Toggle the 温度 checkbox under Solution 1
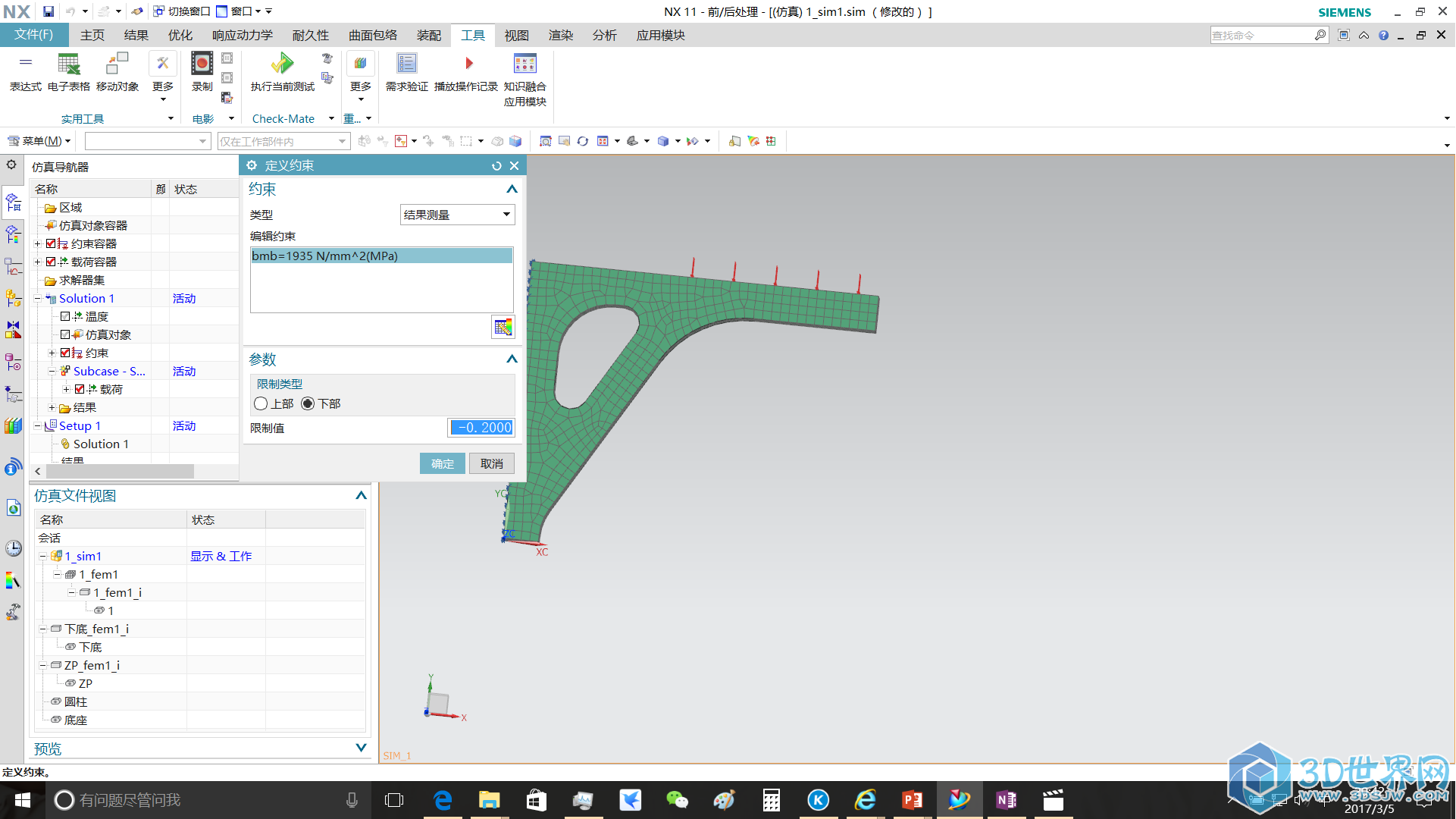 (65, 316)
